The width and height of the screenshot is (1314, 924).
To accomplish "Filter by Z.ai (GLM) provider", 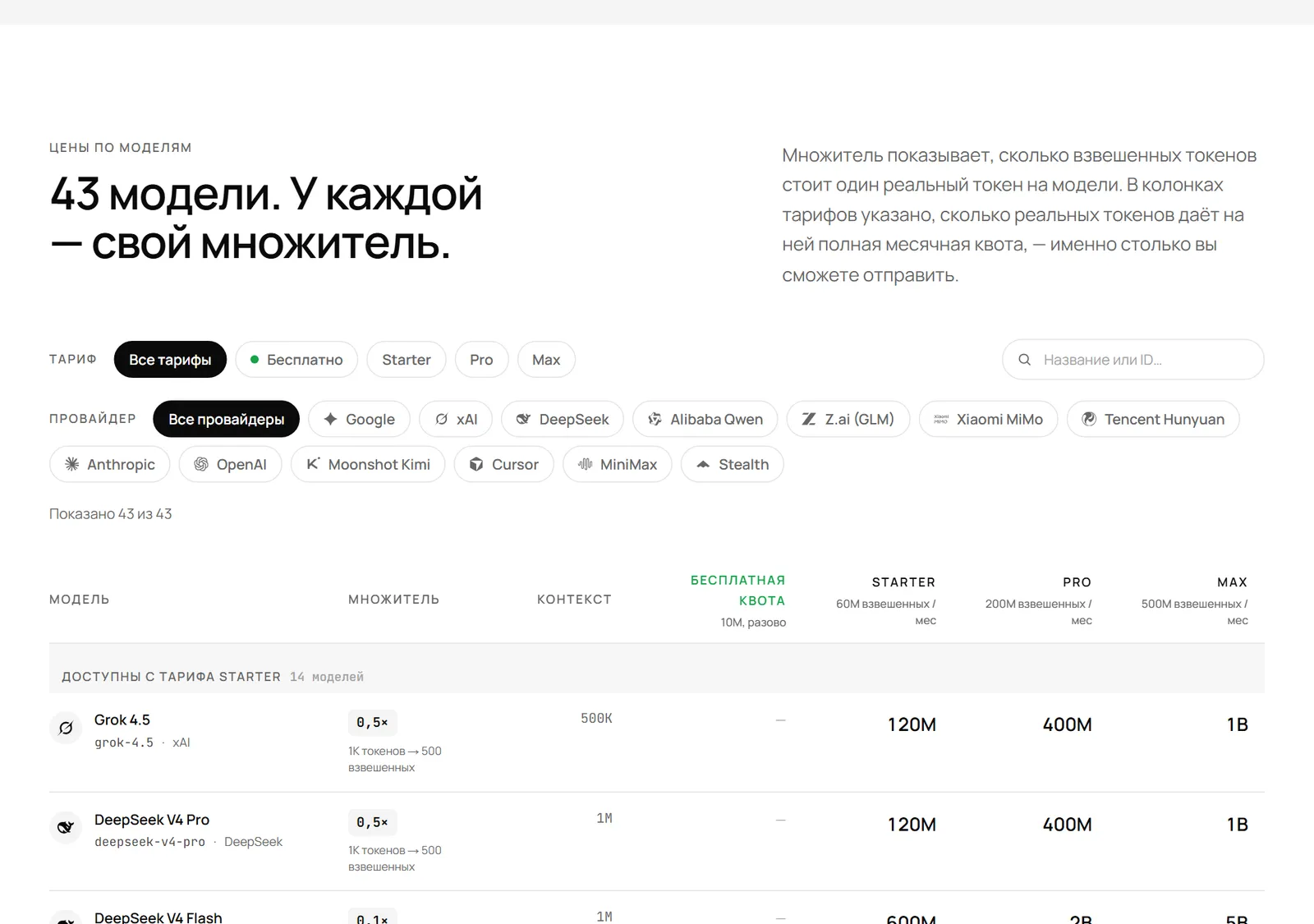I will pyautogui.click(x=848, y=419).
